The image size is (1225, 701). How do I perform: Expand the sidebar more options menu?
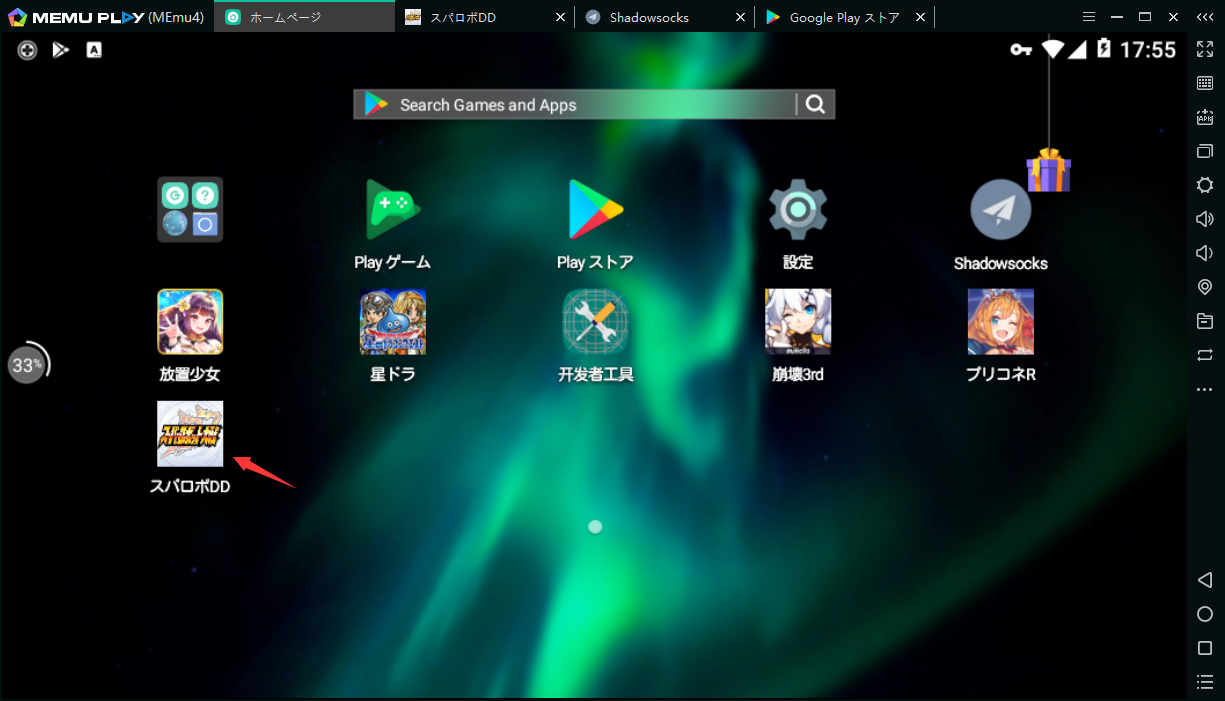click(1204, 389)
